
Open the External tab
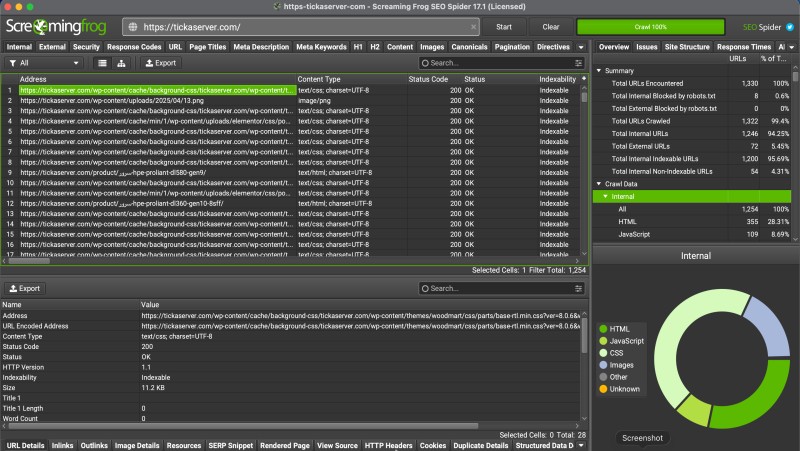point(52,47)
